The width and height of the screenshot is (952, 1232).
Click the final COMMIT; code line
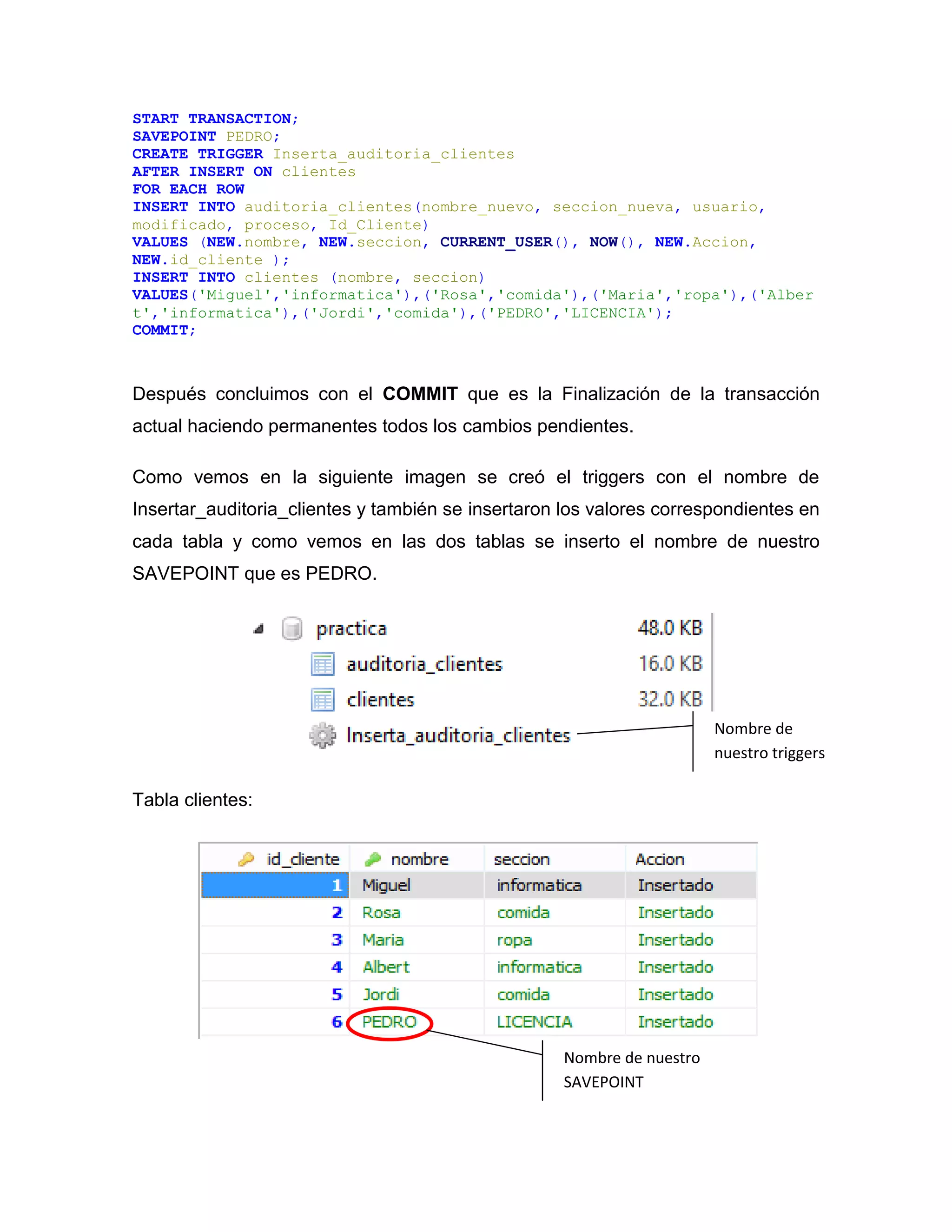pyautogui.click(x=164, y=330)
